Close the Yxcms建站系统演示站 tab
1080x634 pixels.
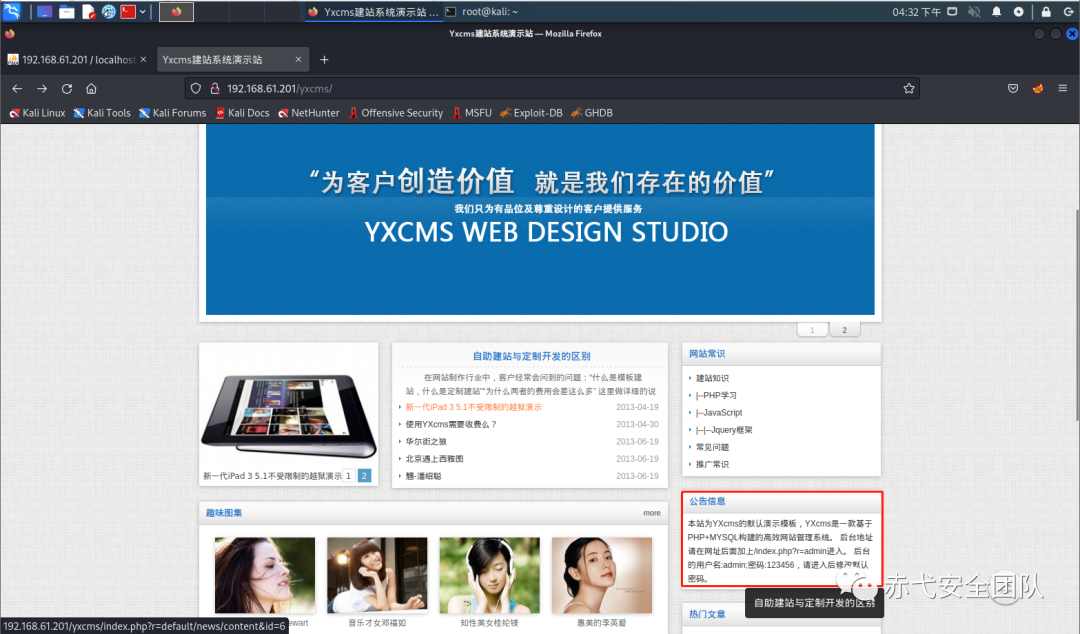point(298,59)
